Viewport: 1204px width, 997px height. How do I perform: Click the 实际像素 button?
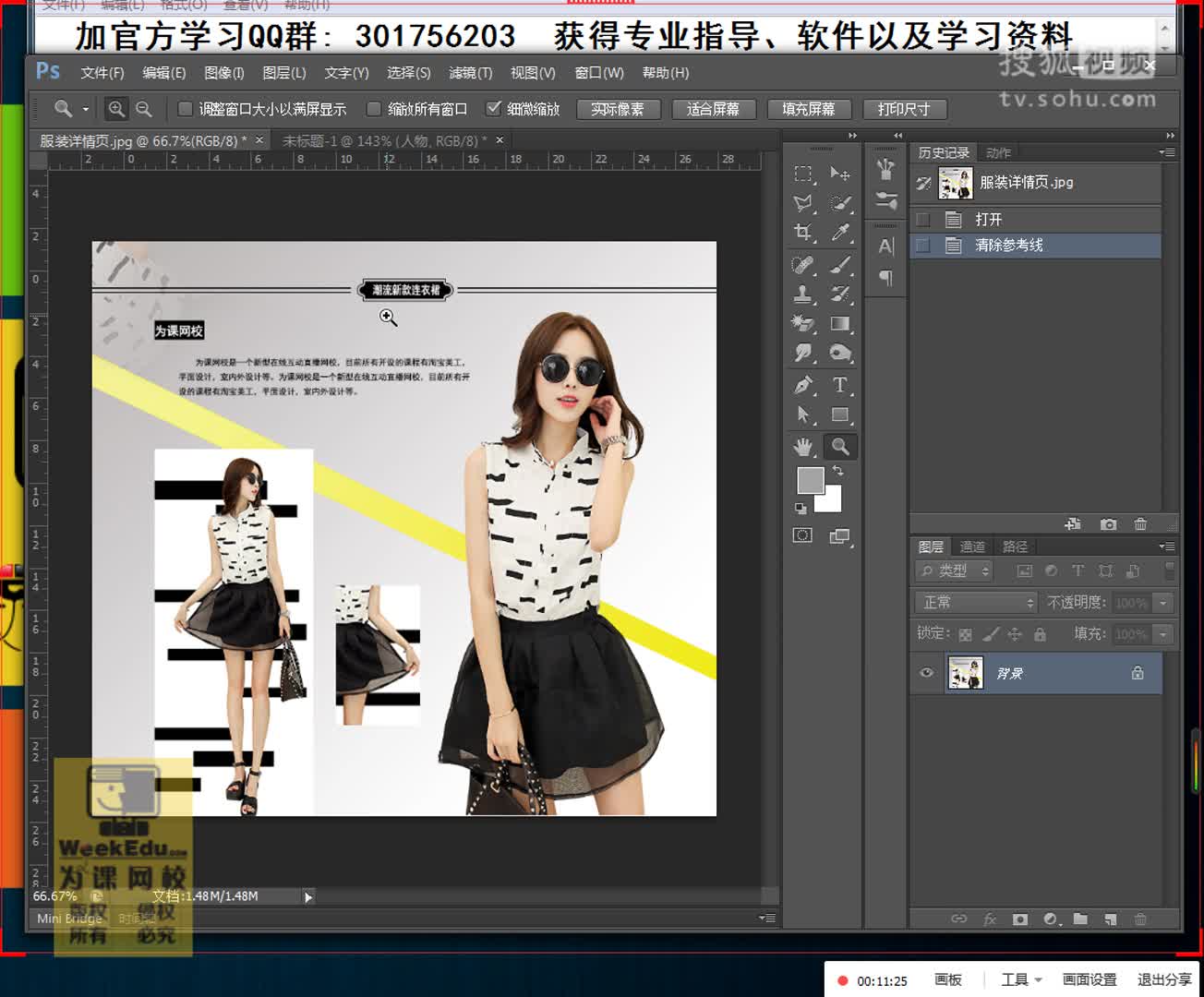(x=618, y=109)
